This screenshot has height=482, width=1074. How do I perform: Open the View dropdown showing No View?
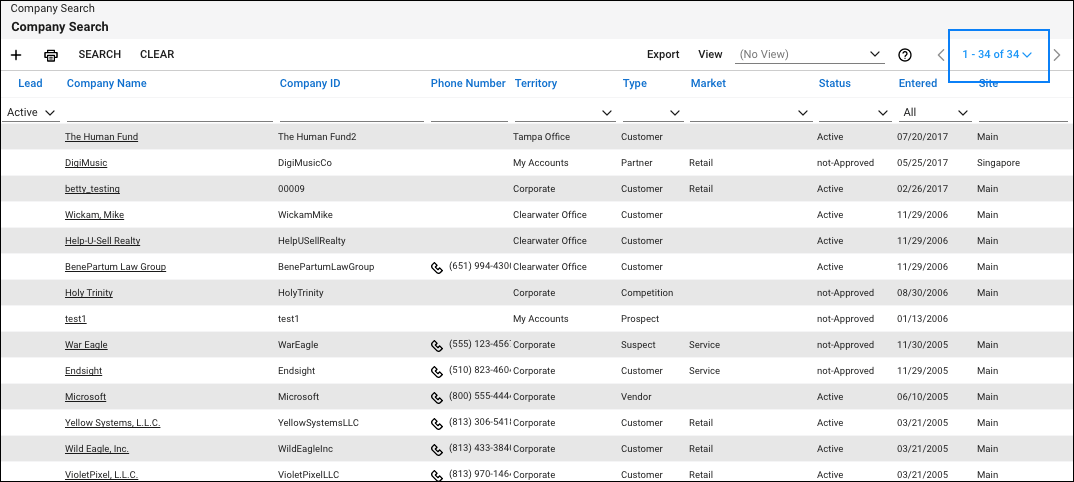pyautogui.click(x=810, y=54)
